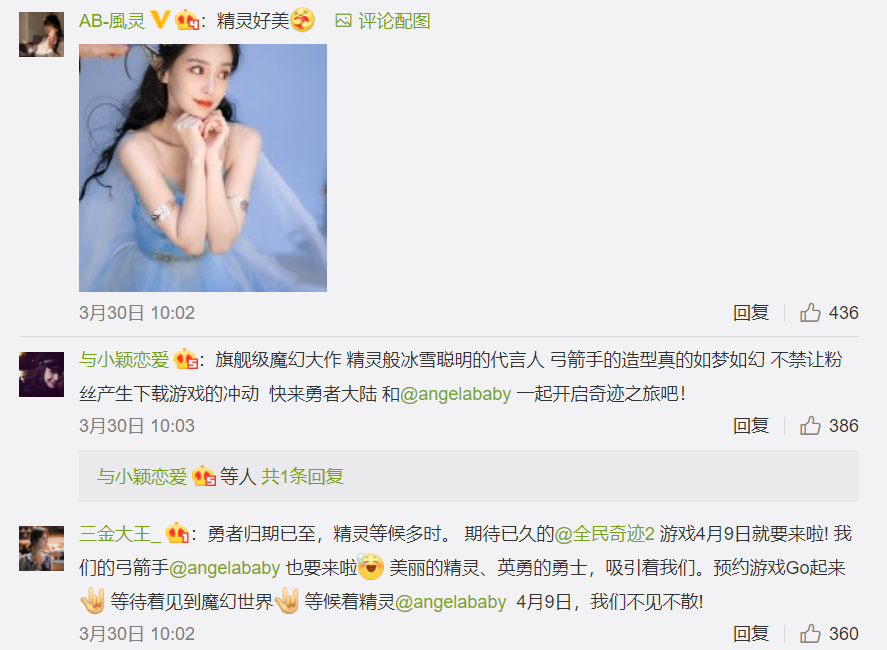Viewport: 887px width, 650px height.
Task: Click the crown badge next to 与小颖恋爱 comment author
Action: pyautogui.click(x=186, y=359)
